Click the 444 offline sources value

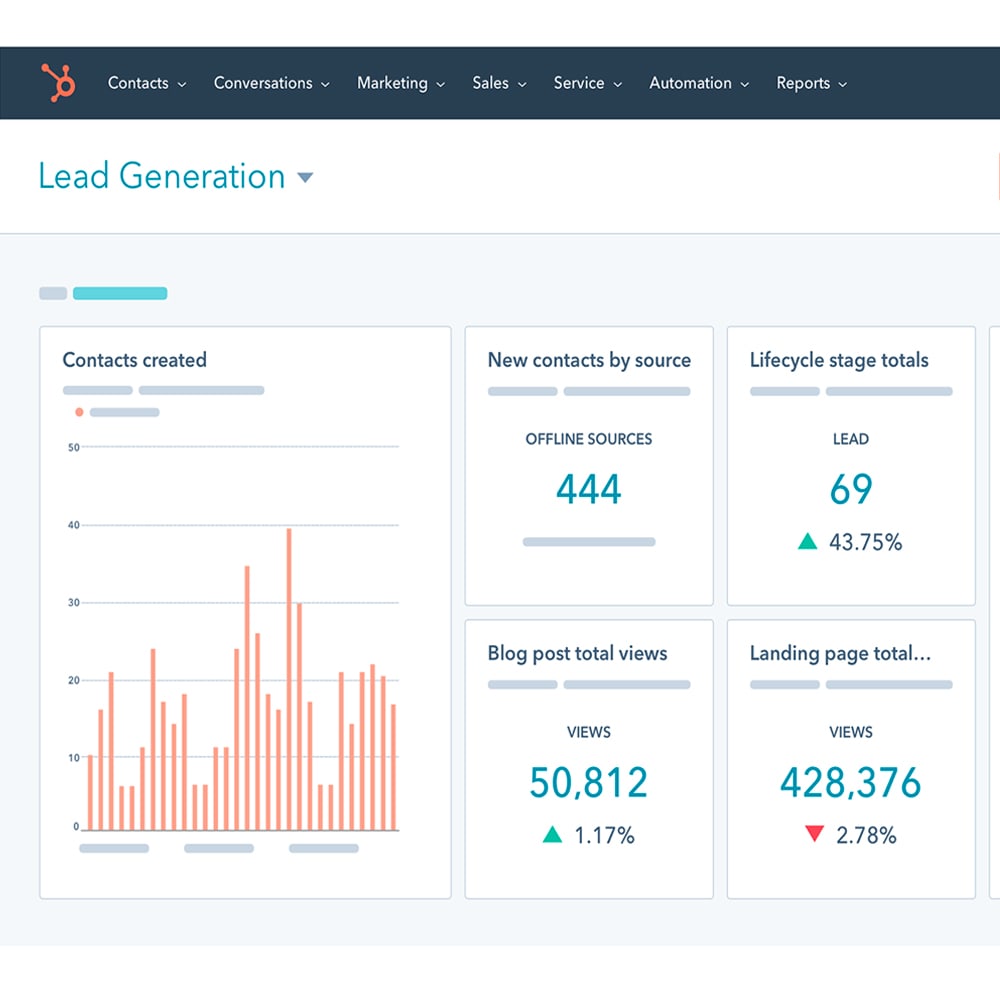pyautogui.click(x=589, y=490)
